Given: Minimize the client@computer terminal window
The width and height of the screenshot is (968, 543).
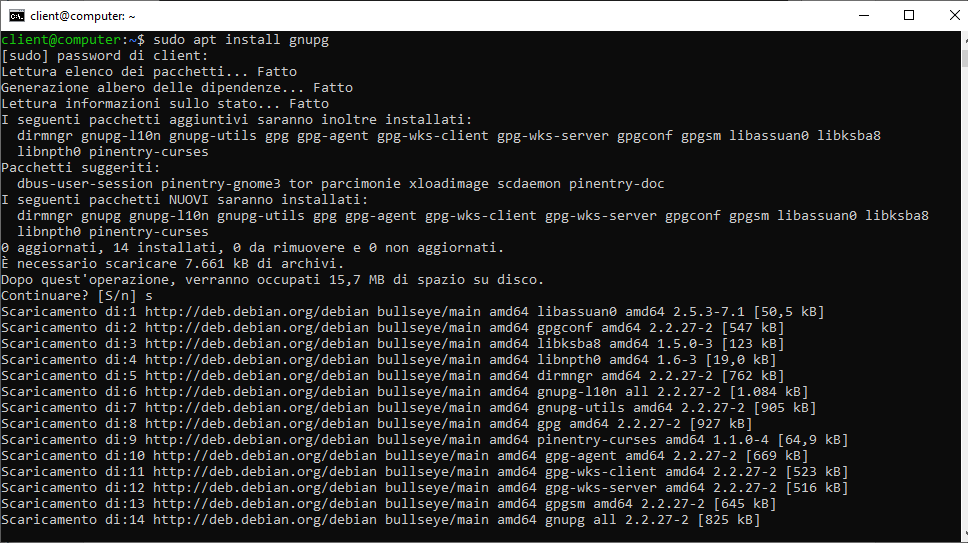Looking at the screenshot, I should (x=864, y=15).
